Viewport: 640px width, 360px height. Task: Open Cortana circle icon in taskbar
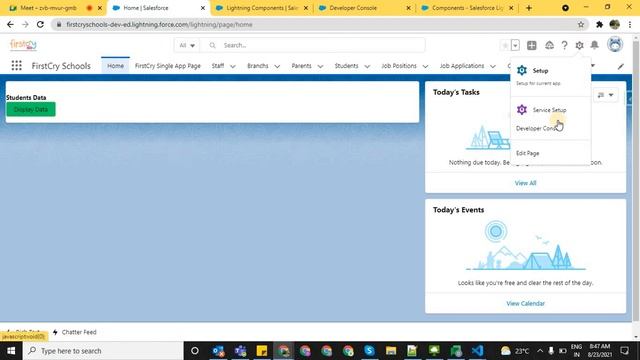(x=195, y=351)
